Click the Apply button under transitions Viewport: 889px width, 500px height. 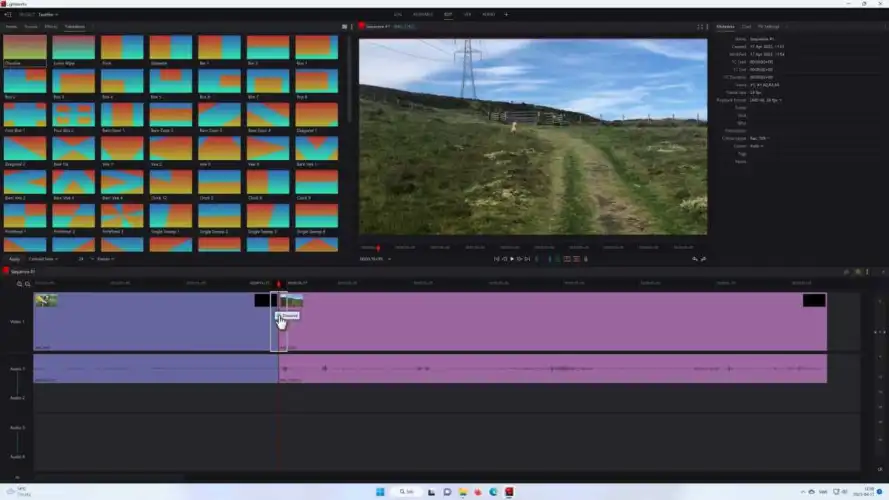point(14,259)
